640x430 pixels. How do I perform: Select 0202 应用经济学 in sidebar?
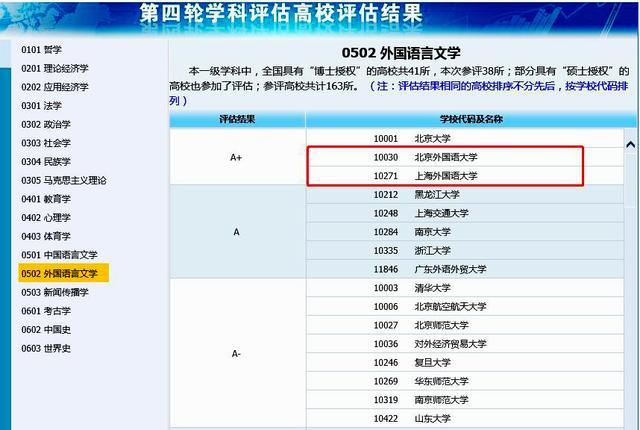coord(55,87)
